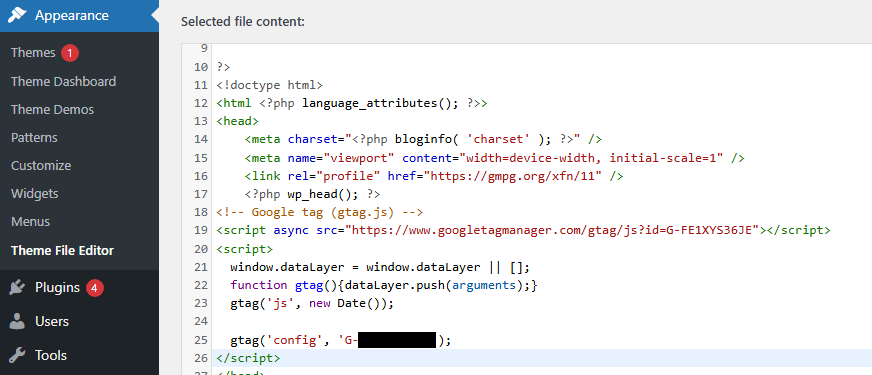Click the language_attributes() code line
The width and height of the screenshot is (872, 375).
[352, 103]
